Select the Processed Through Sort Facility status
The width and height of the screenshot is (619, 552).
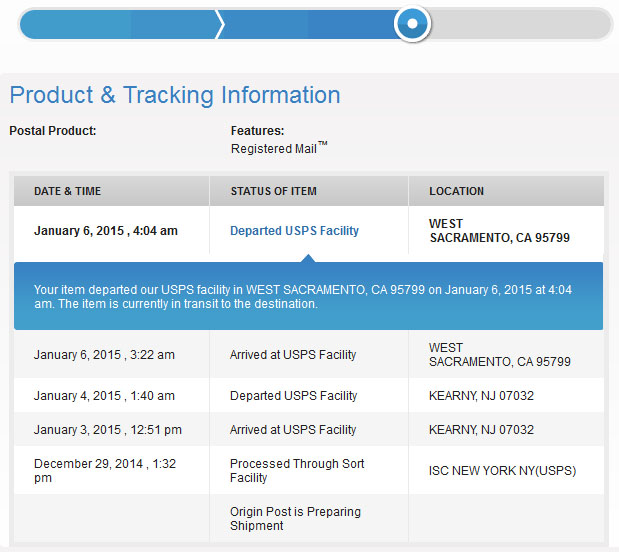point(297,470)
